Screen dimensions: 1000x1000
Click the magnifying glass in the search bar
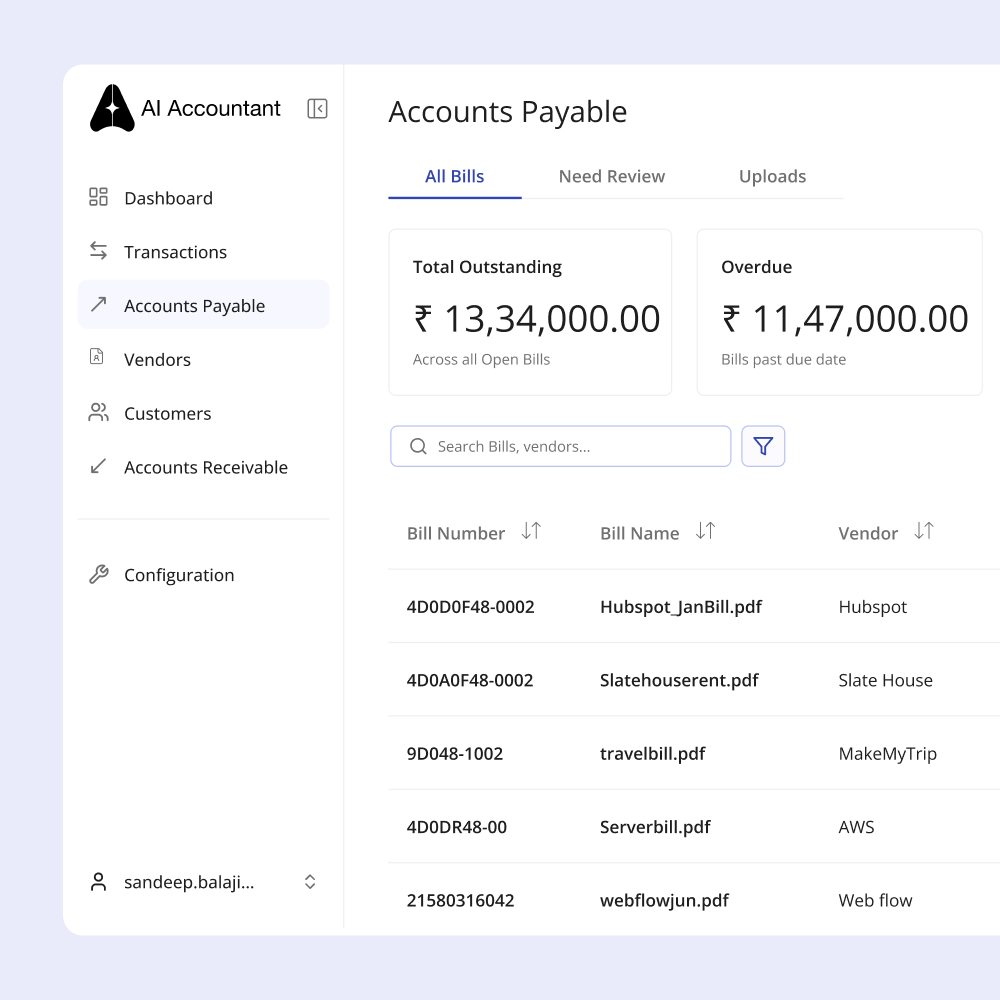418,446
